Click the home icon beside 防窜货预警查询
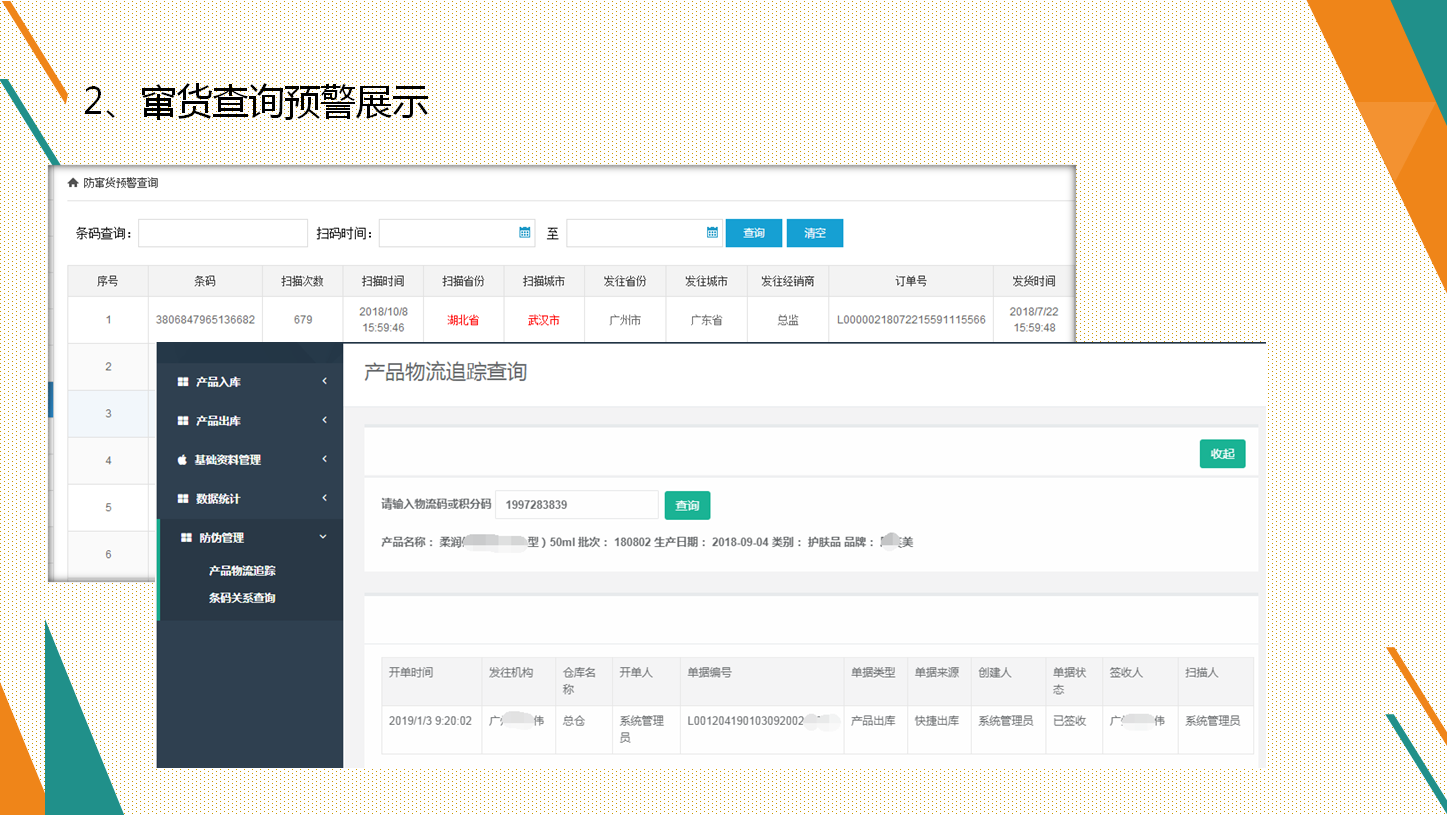This screenshot has width=1447, height=815. (73, 183)
